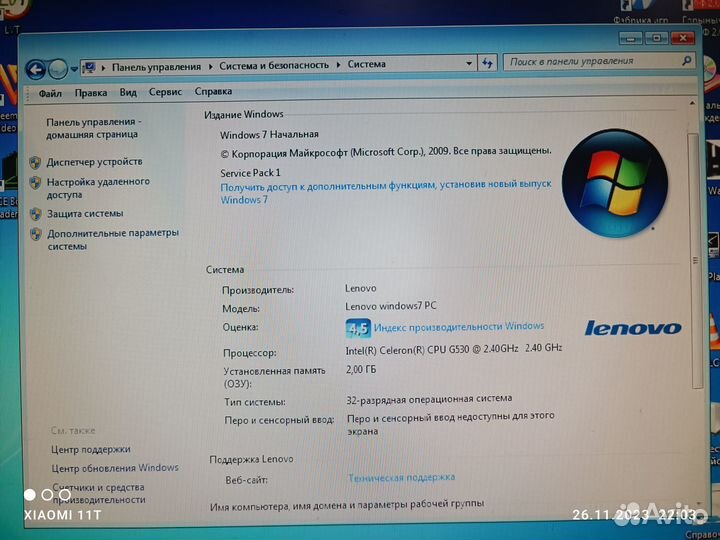Image resolution: width=720 pixels, height=540 pixels.
Task: Open the 'Вид' menu
Action: click(128, 92)
